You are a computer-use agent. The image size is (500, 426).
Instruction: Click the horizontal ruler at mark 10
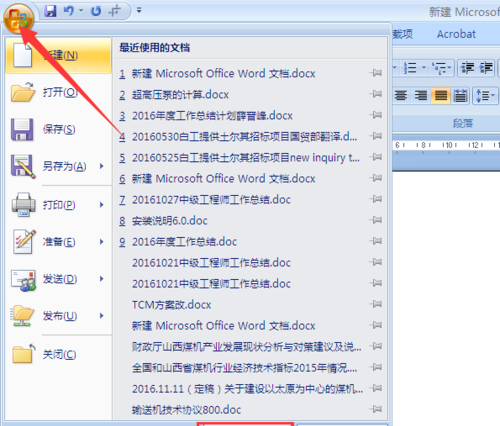click(449, 145)
